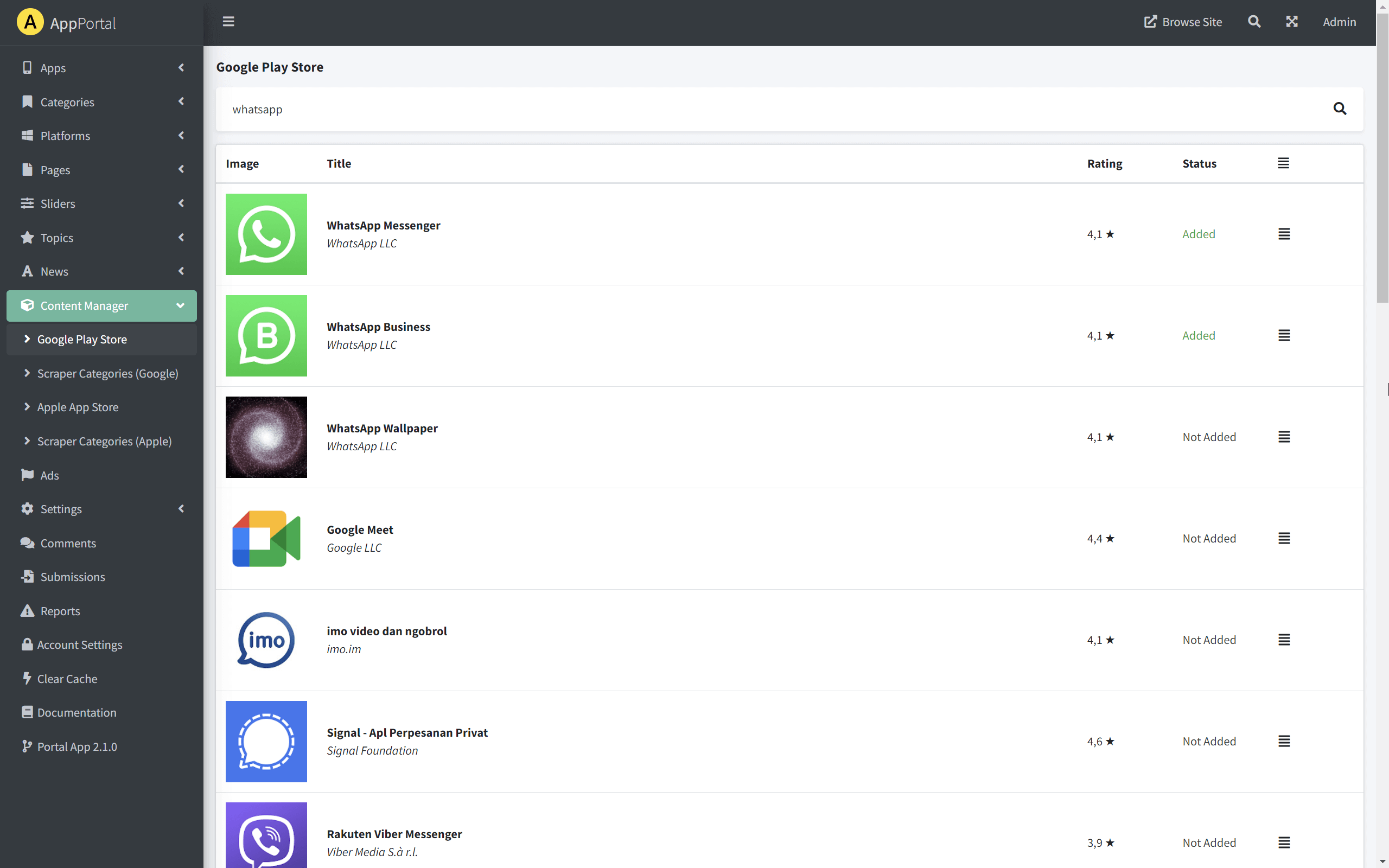This screenshot has height=868, width=1389.
Task: Open the Comments icon in sidebar
Action: [x=27, y=542]
